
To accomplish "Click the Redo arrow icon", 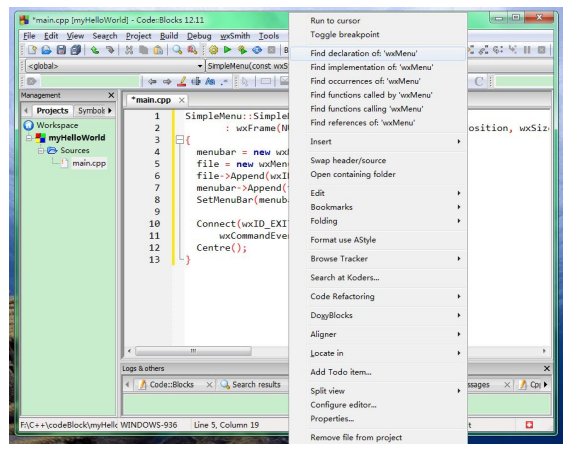I will pos(109,50).
